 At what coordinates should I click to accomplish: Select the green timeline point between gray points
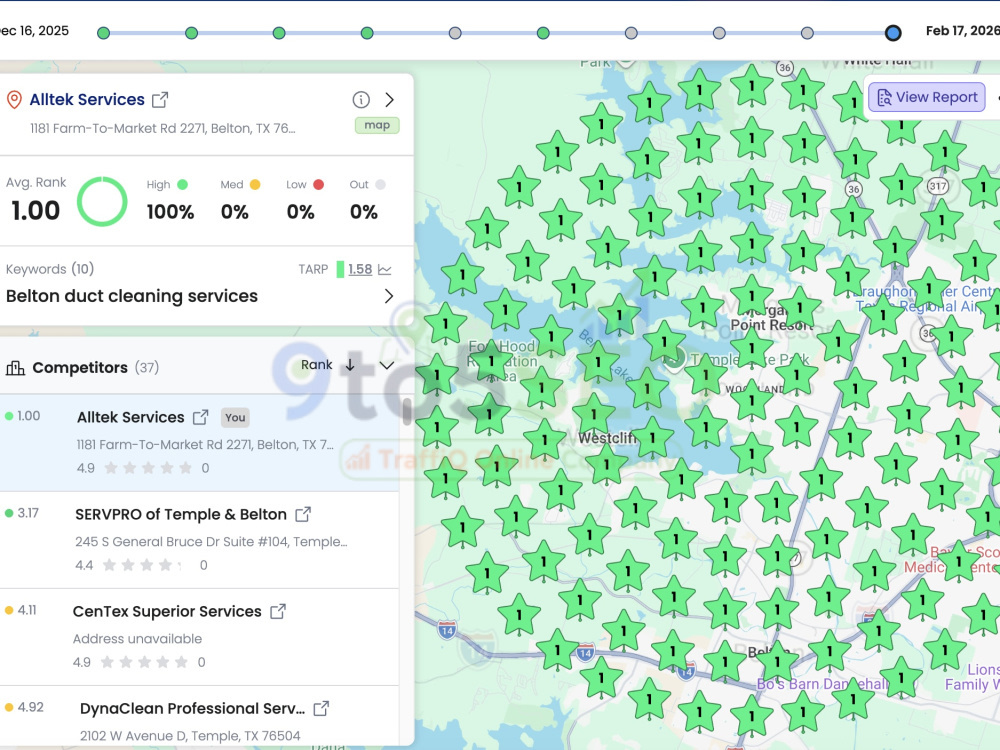543,33
